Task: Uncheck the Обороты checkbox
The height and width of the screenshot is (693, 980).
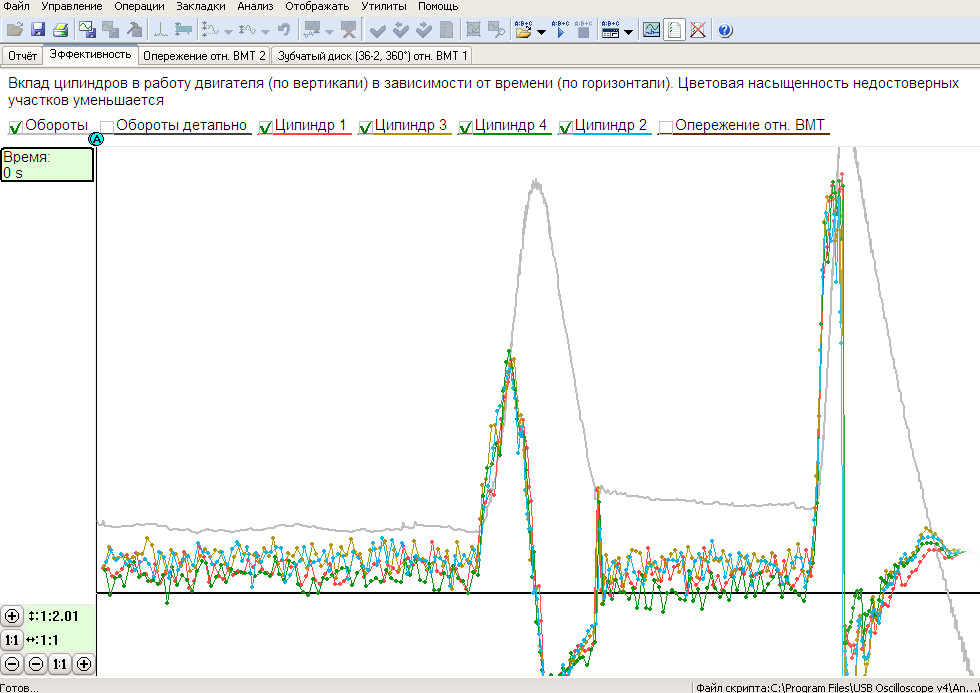Action: (x=15, y=127)
